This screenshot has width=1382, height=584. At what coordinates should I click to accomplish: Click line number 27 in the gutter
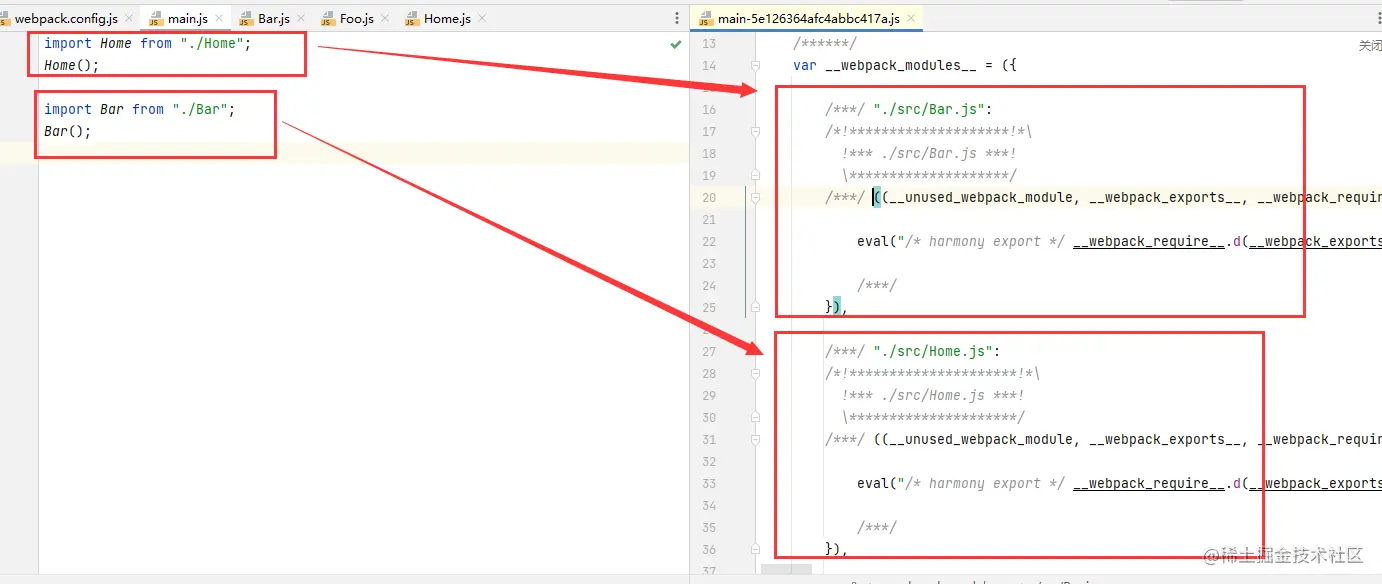pos(709,352)
